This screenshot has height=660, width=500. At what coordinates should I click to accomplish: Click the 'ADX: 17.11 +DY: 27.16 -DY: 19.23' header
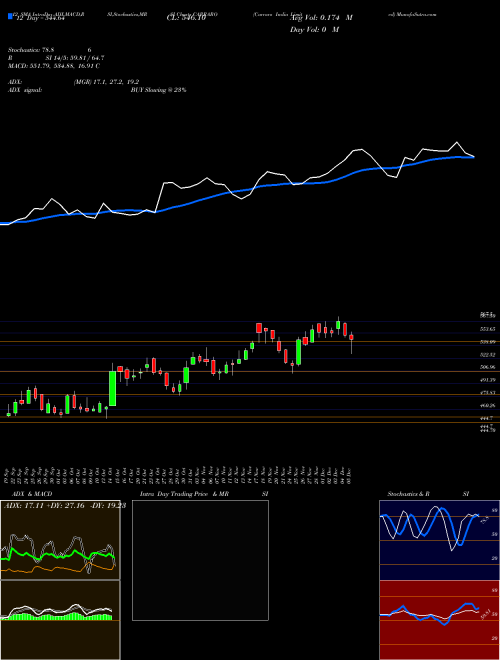tap(65, 506)
